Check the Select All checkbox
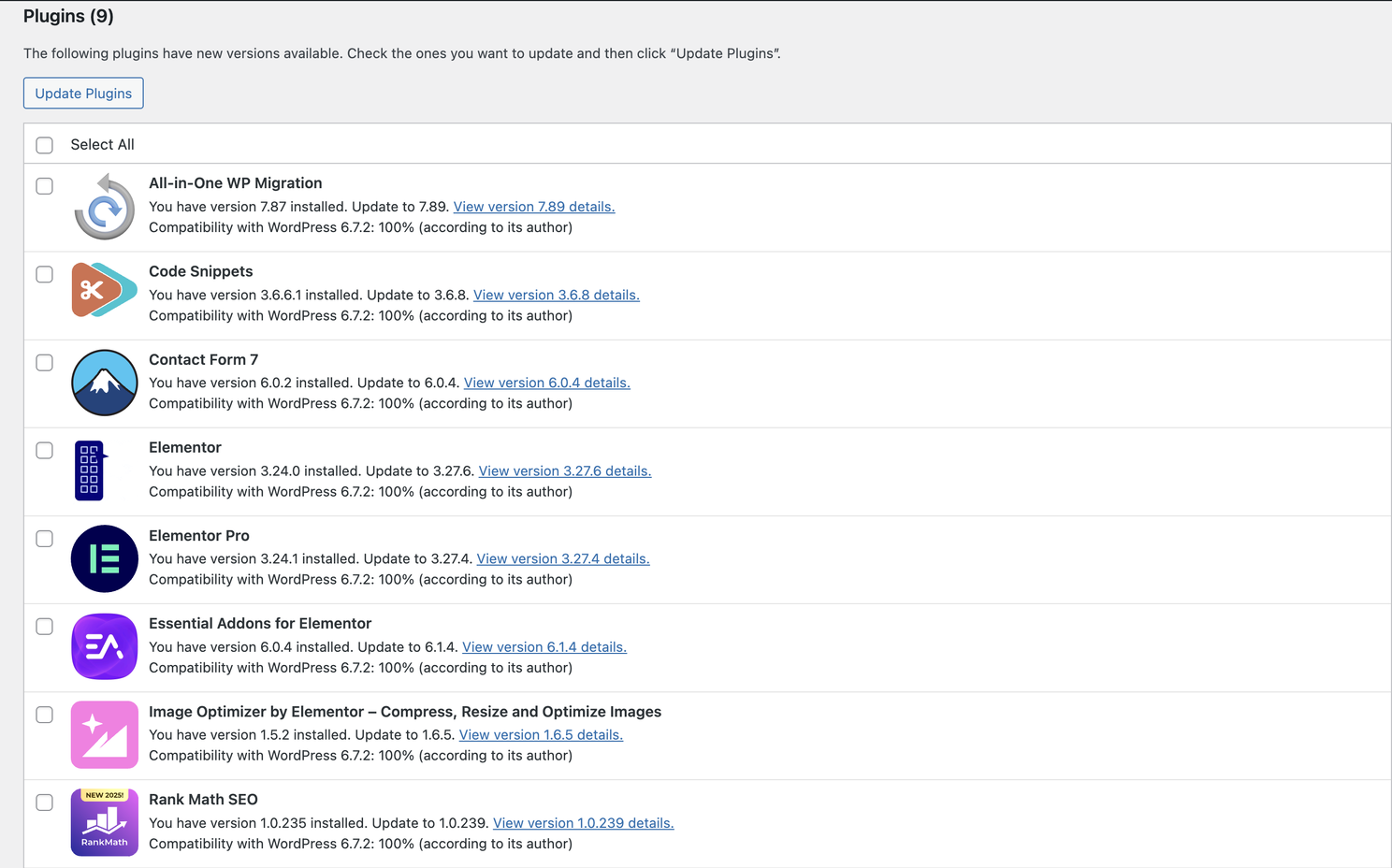The height and width of the screenshot is (868, 1392). (44, 145)
